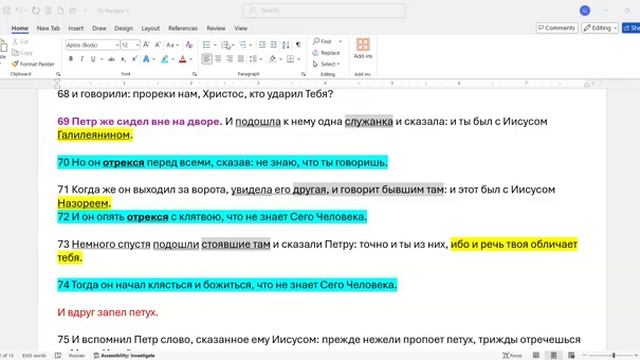640x360 pixels.
Task: Apply paragraph shading
Action: pos(272,59)
